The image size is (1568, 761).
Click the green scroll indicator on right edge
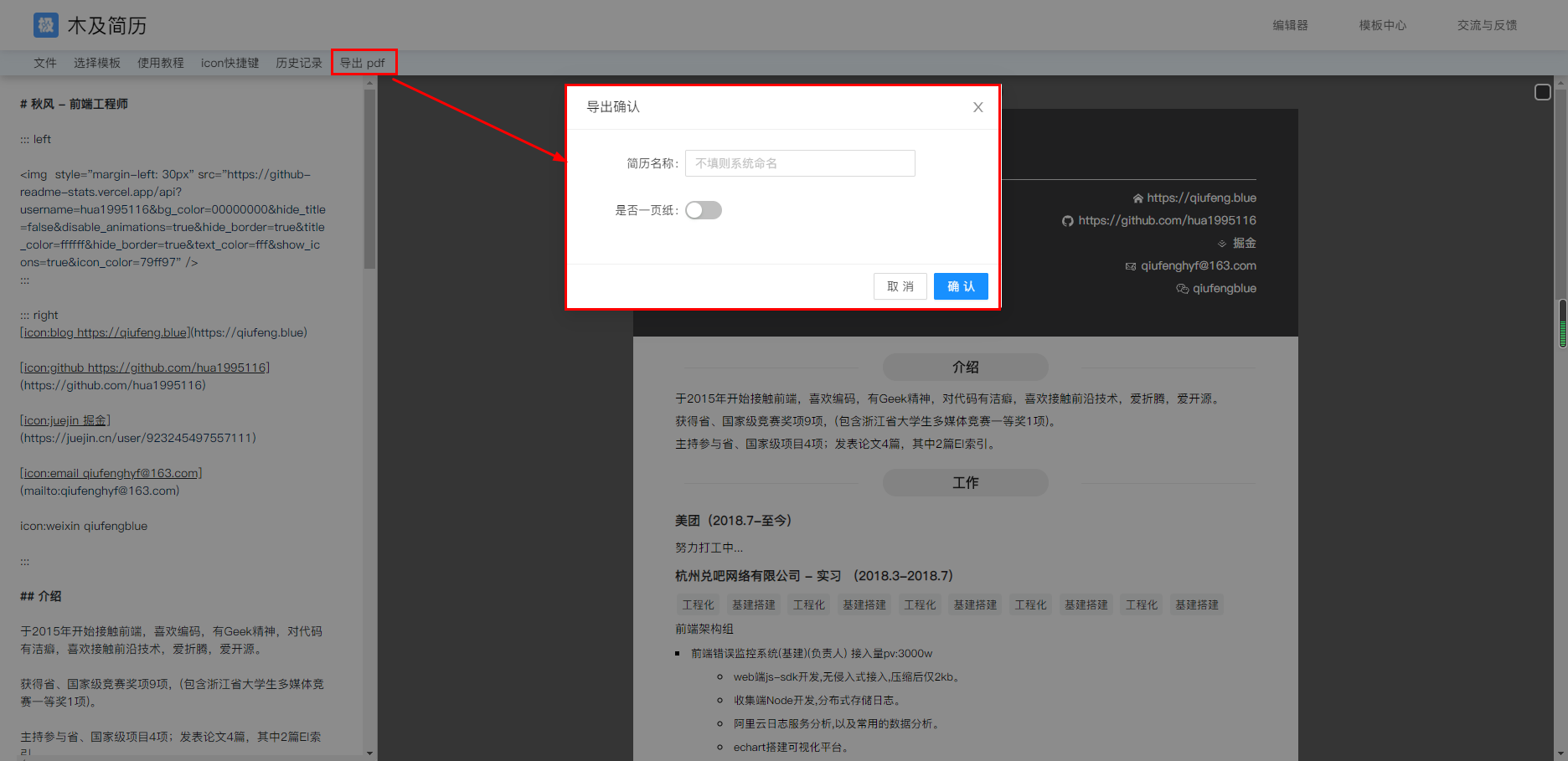[1563, 323]
